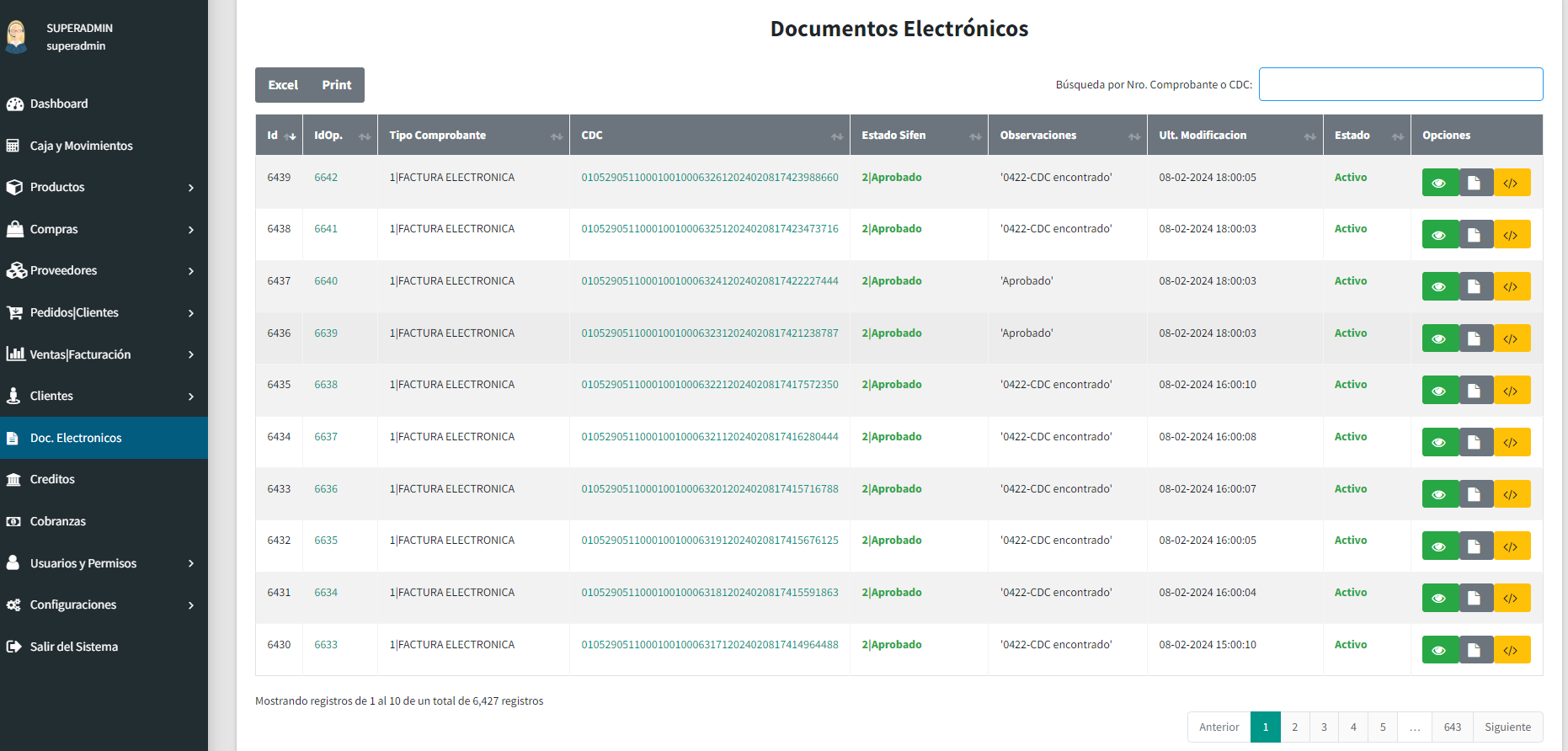This screenshot has height=751, width=1568.
Task: Click the yellow code icon for document 6437
Action: tap(1511, 287)
